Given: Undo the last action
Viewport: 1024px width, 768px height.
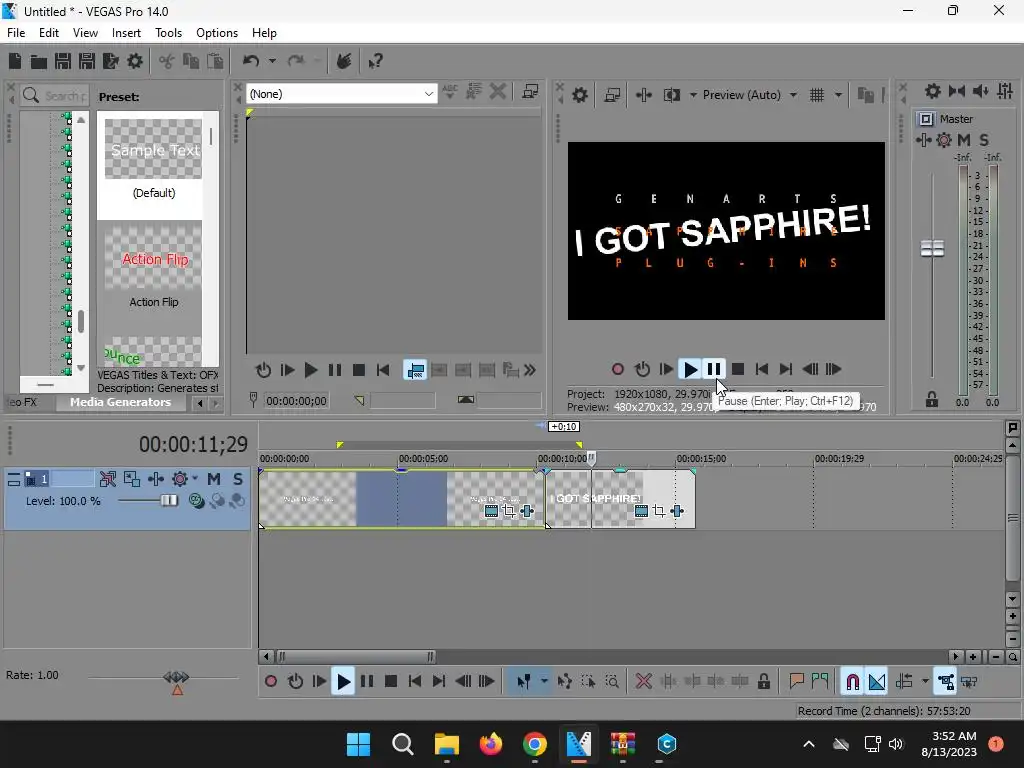Looking at the screenshot, I should tap(251, 61).
